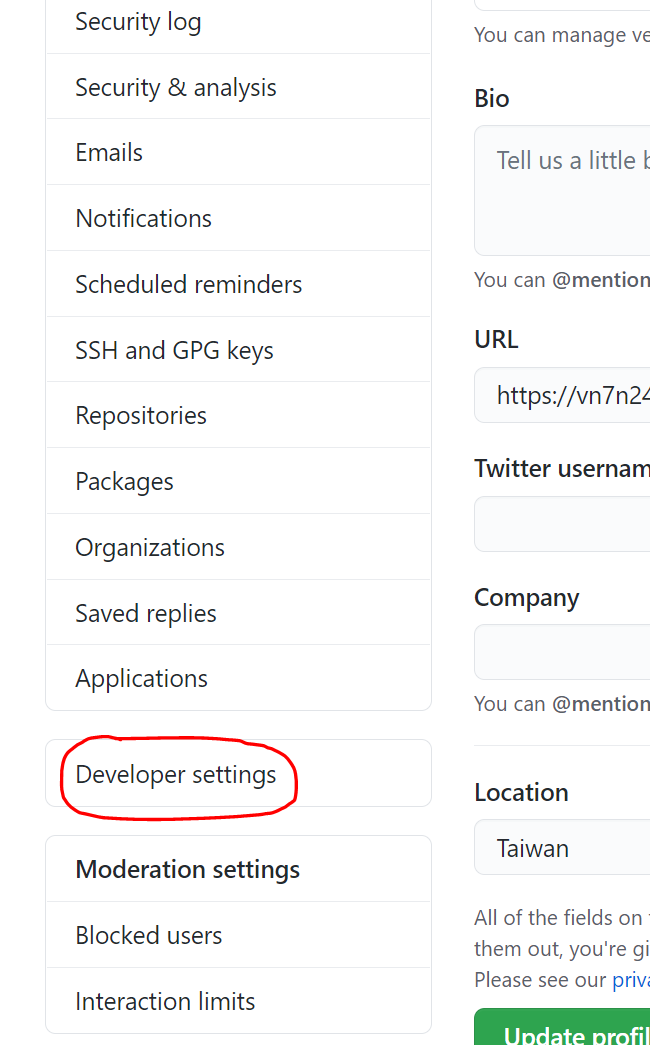The height and width of the screenshot is (1045, 650).
Task: Go to Security & analysis page
Action: pyautogui.click(x=176, y=88)
